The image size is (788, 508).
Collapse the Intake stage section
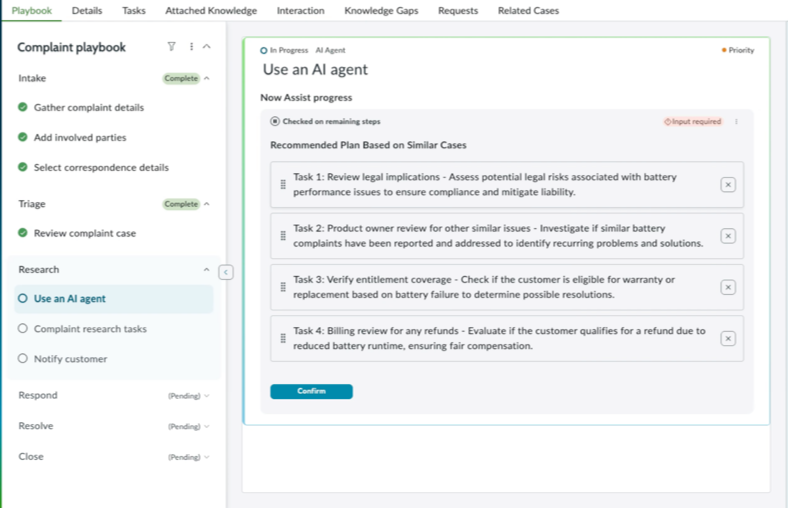(x=207, y=78)
